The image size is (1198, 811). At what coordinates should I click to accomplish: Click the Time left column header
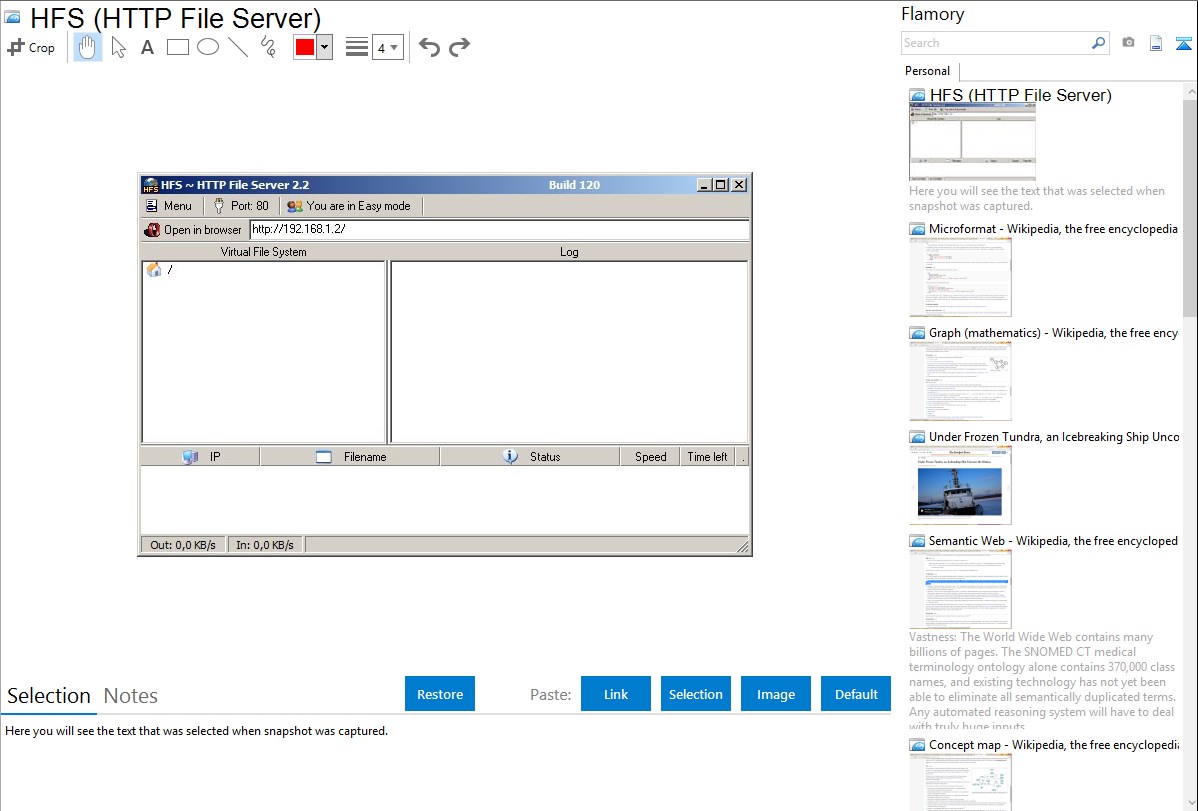click(707, 456)
